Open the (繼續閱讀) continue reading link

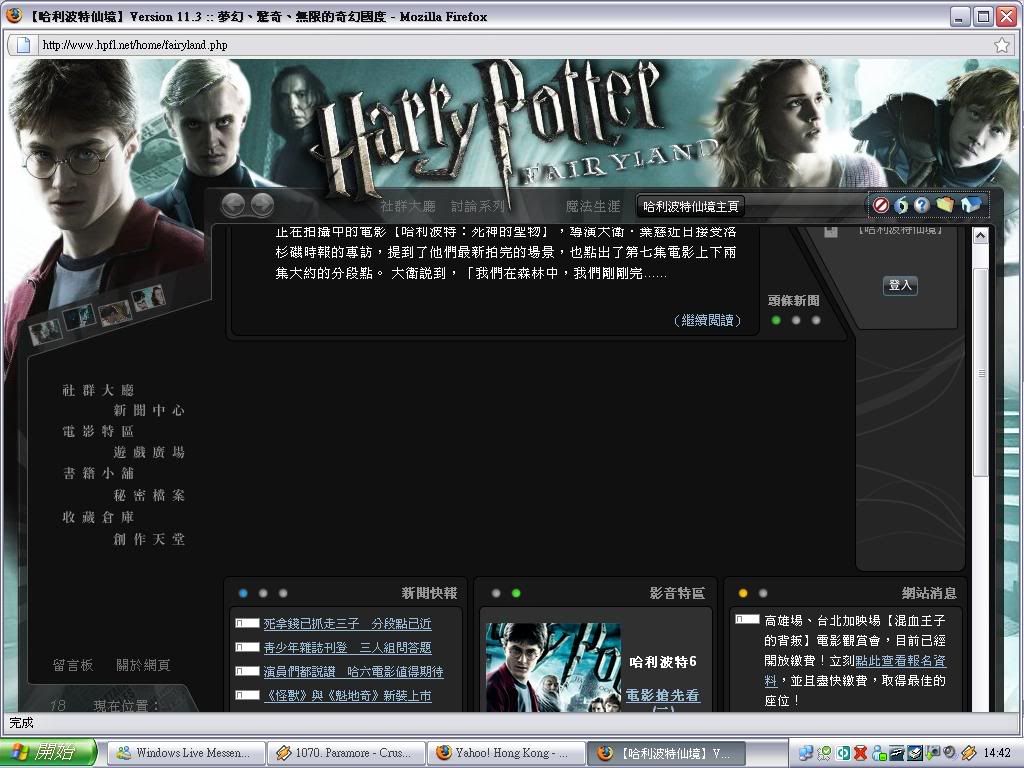(708, 320)
